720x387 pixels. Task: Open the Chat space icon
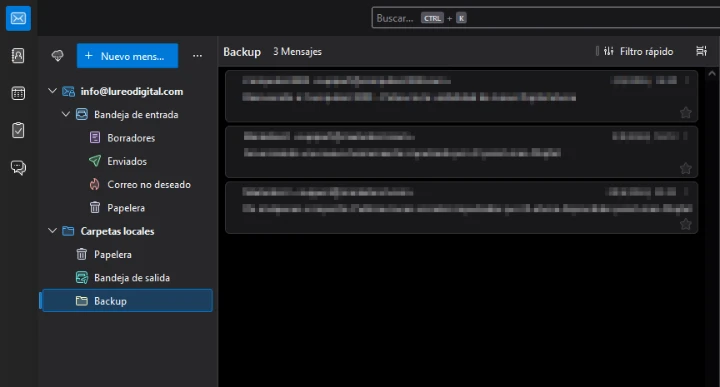click(18, 168)
